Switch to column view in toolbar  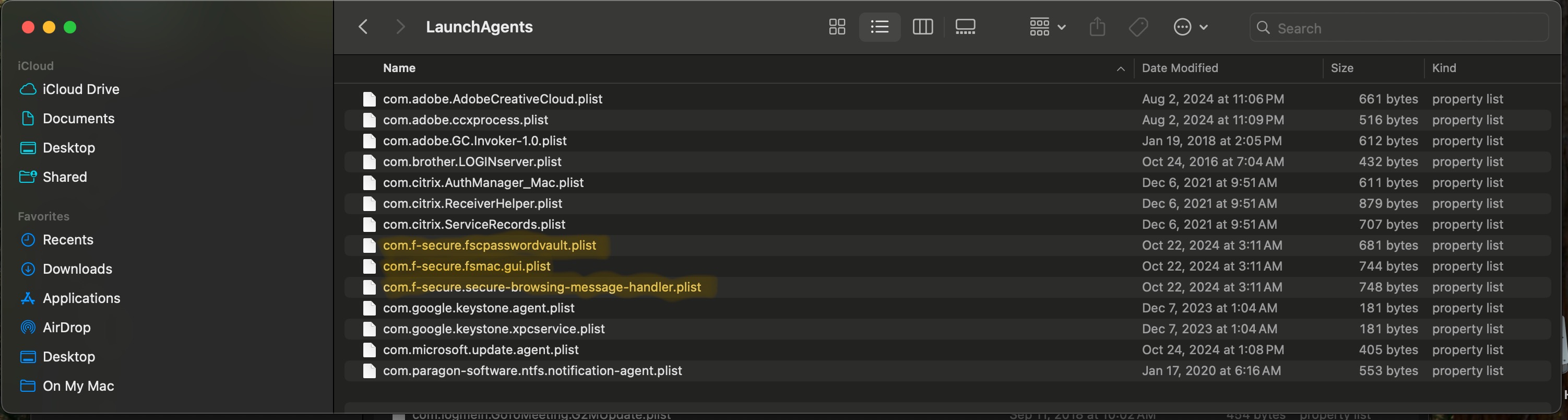pos(922,28)
